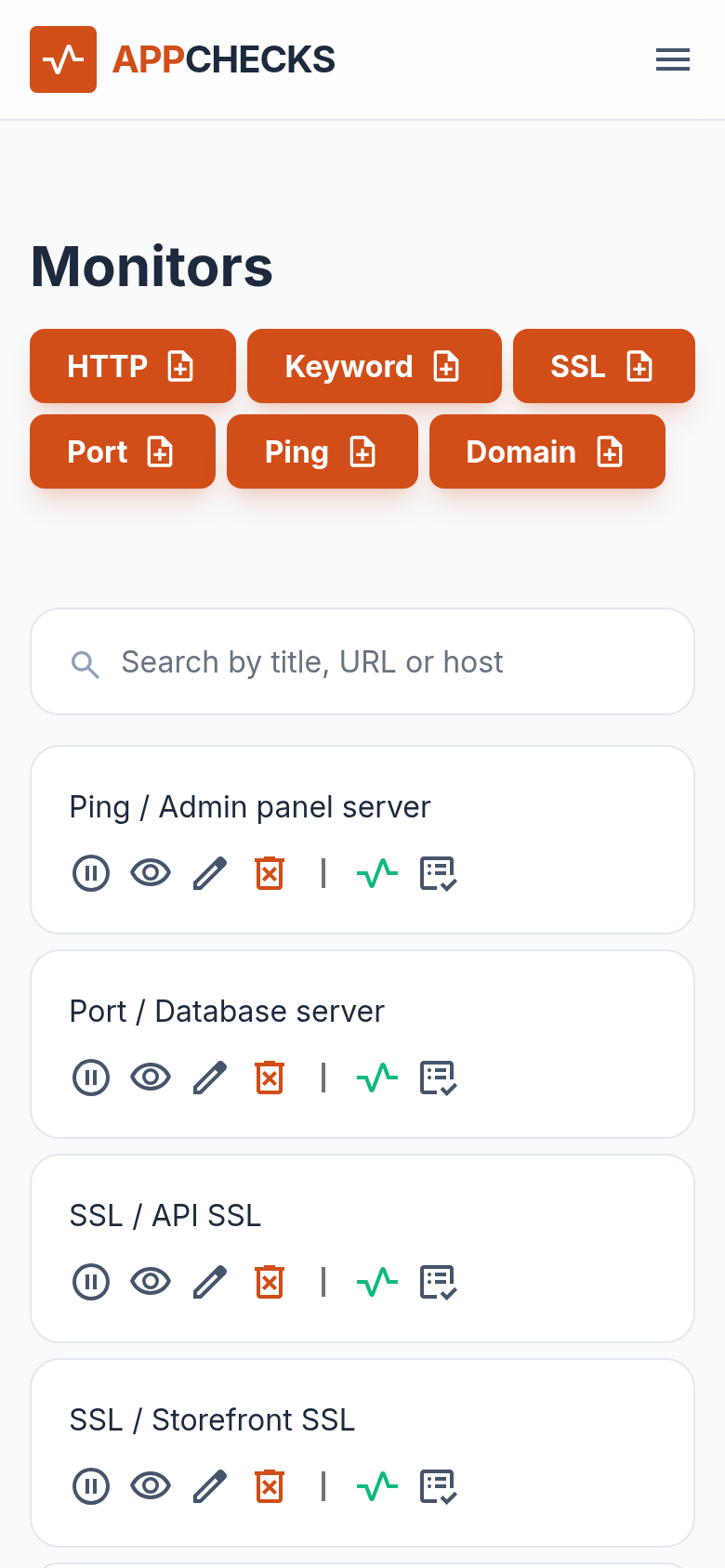Delete the Storefront SSL monitor
725x1568 pixels.
pyautogui.click(x=270, y=1486)
